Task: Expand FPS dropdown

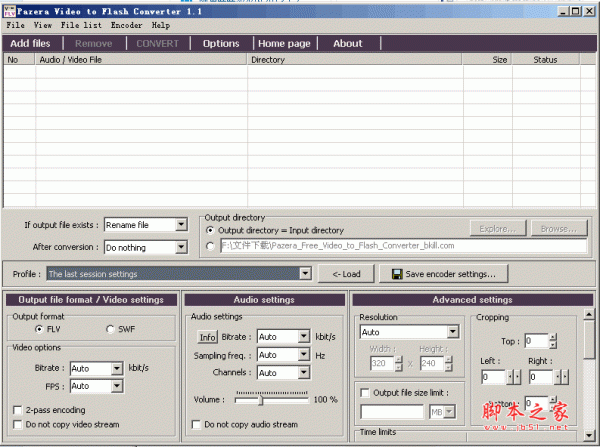Action: (x=117, y=386)
